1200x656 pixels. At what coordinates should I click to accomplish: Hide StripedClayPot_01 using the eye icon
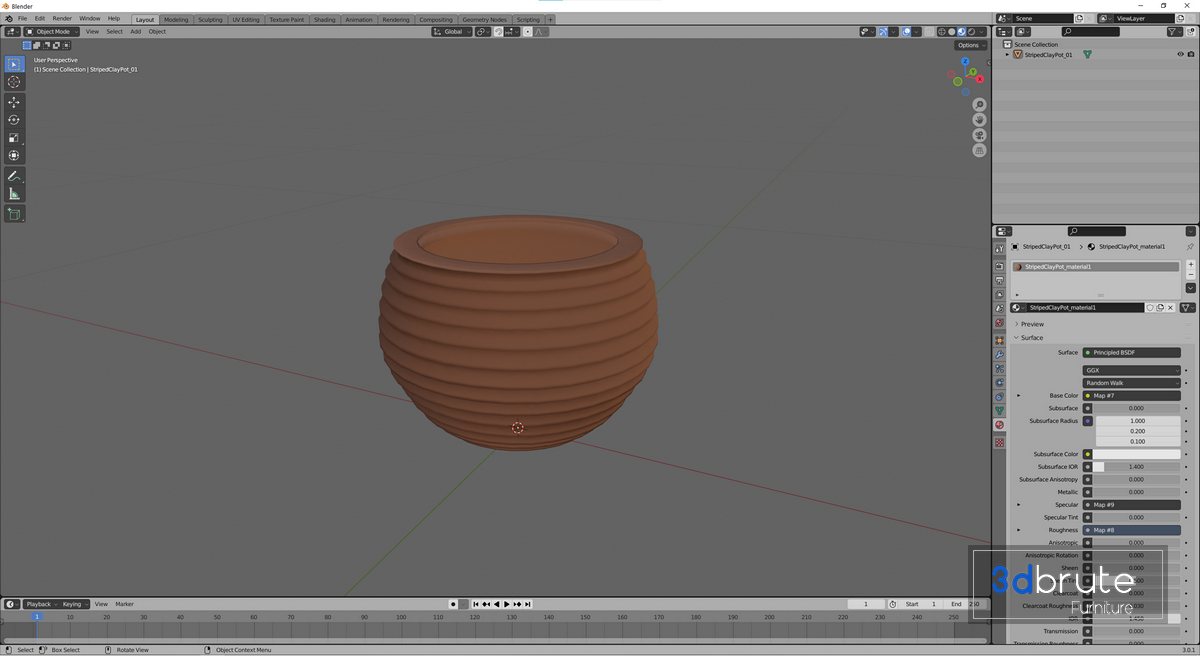pos(1180,55)
